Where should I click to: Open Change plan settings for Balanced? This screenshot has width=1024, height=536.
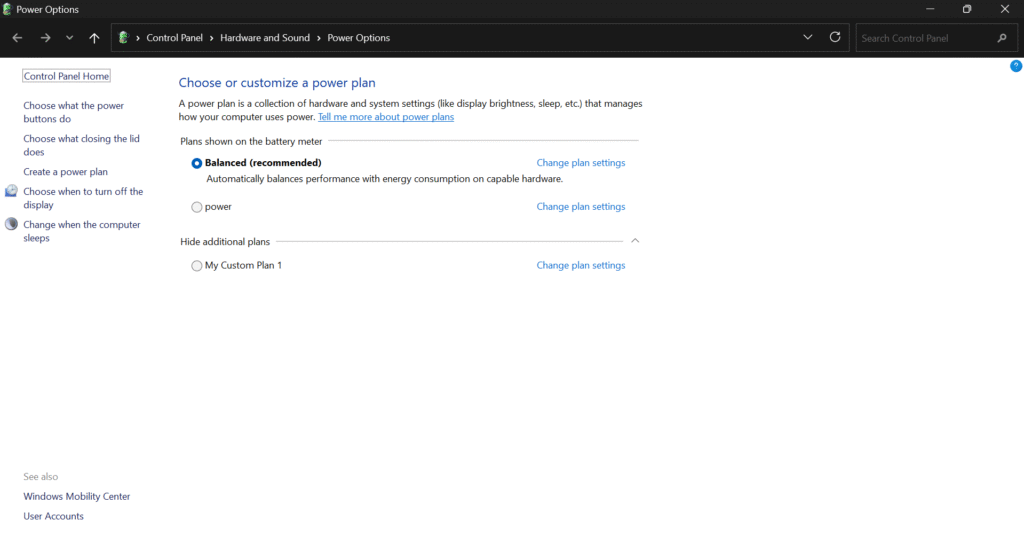click(580, 163)
